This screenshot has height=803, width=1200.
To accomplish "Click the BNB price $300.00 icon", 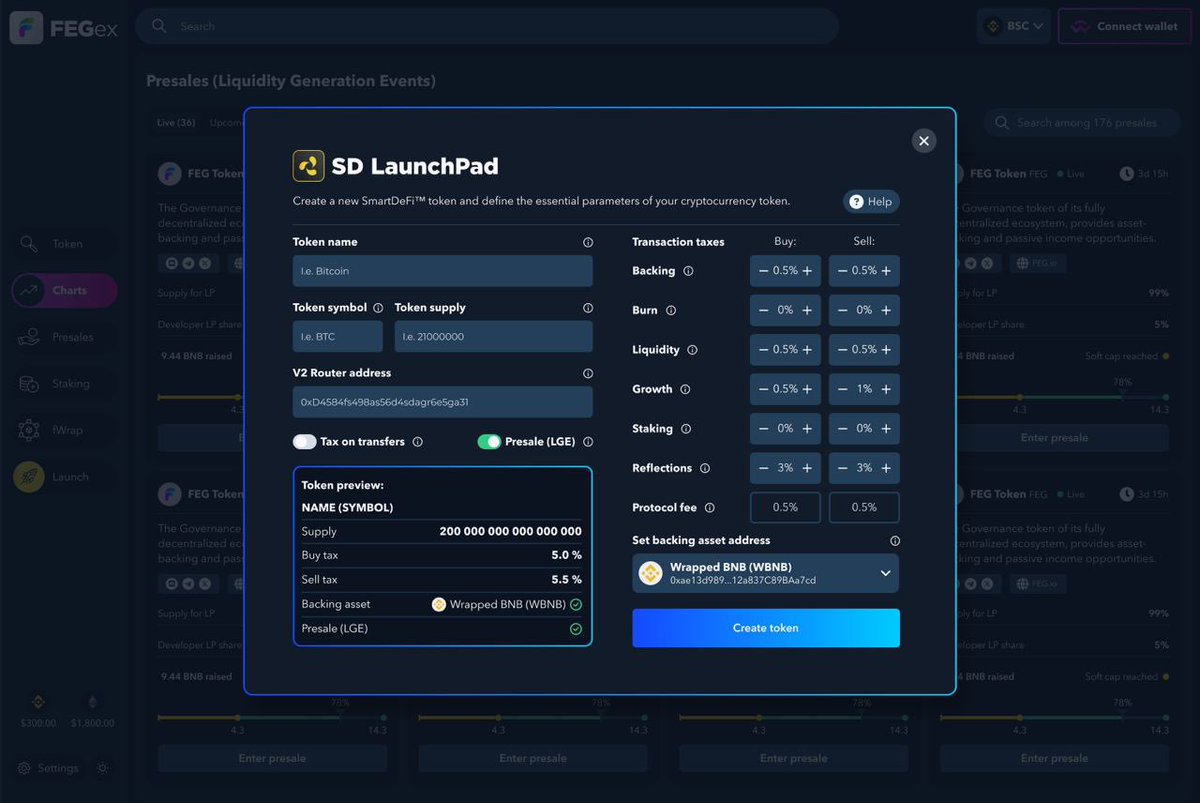I will [38, 702].
